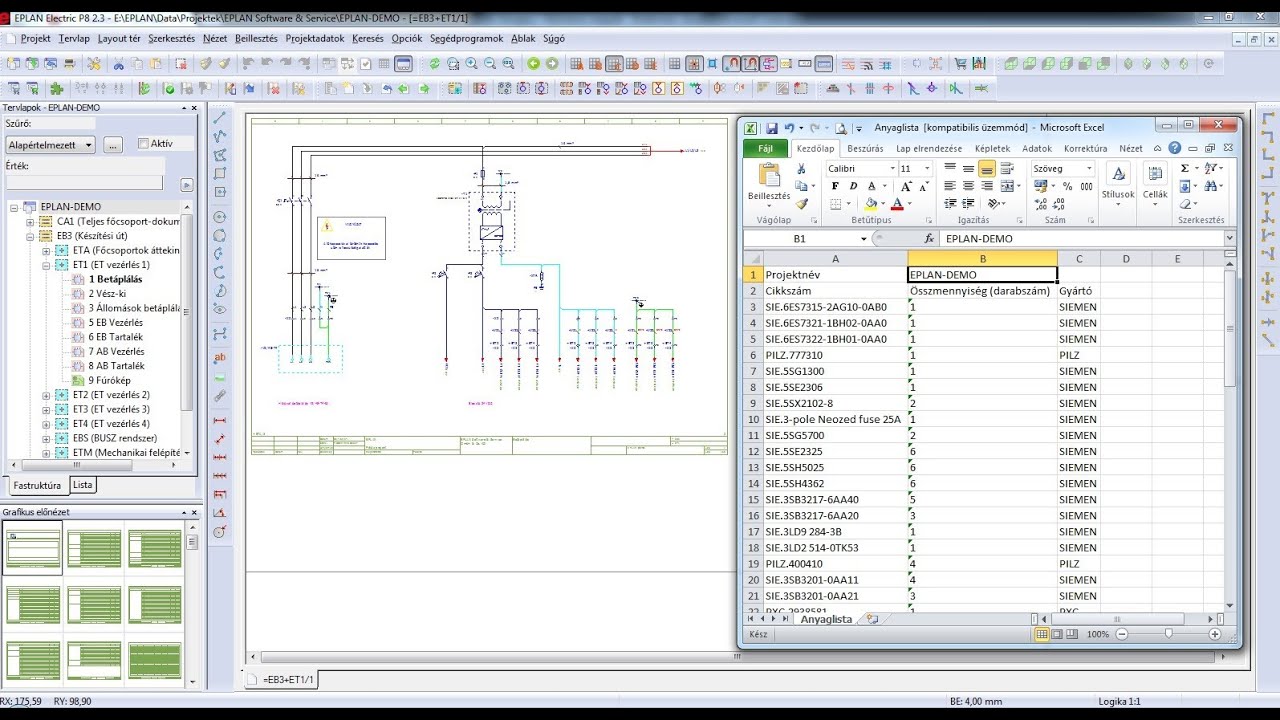Open the Szöveg number format dropdown
The height and width of the screenshot is (720, 1280).
(1089, 169)
